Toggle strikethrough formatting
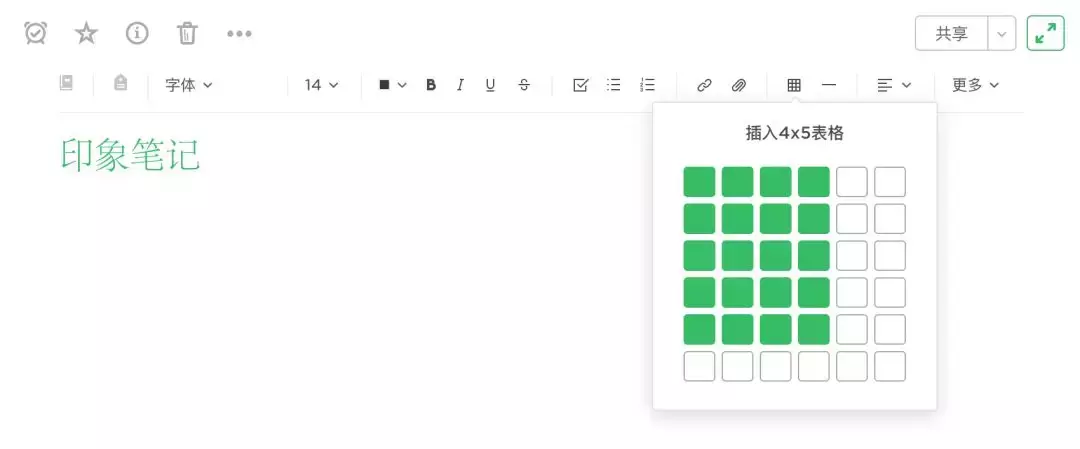The width and height of the screenshot is (1080, 449). [x=524, y=85]
